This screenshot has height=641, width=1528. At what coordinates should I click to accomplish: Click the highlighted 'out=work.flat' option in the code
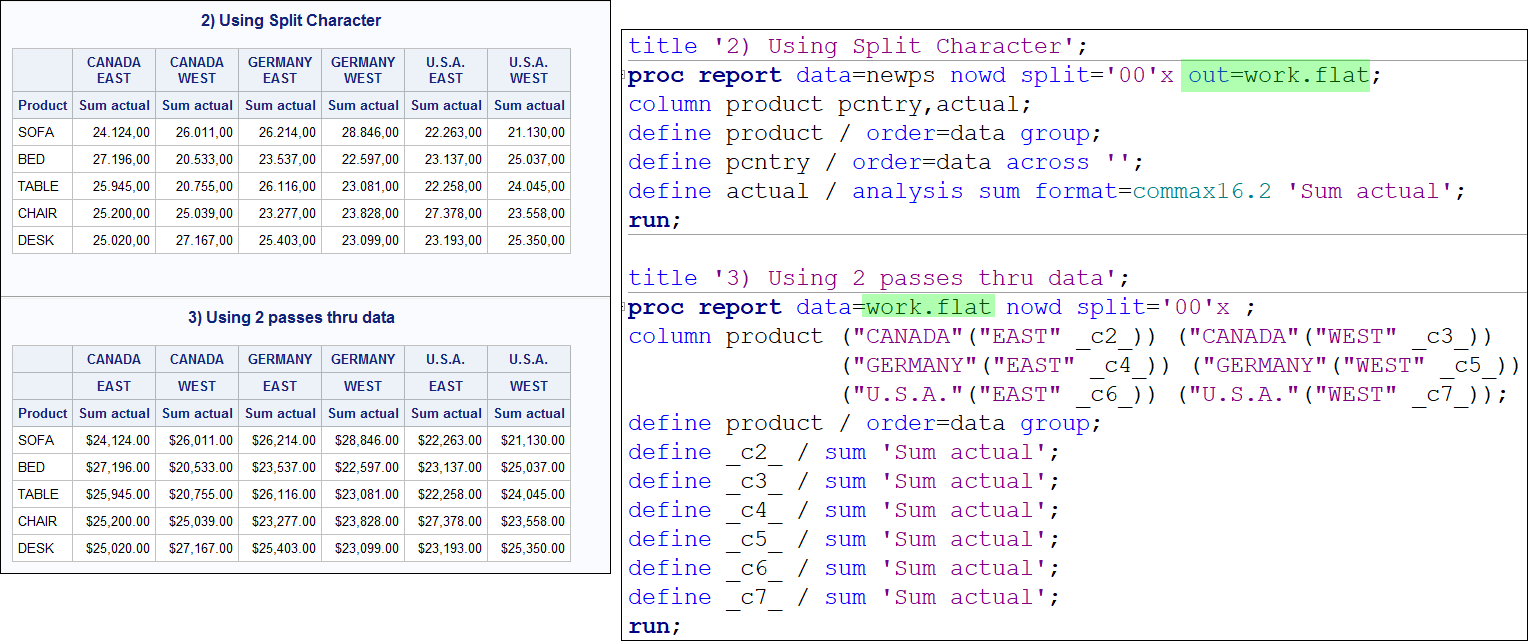(1275, 76)
